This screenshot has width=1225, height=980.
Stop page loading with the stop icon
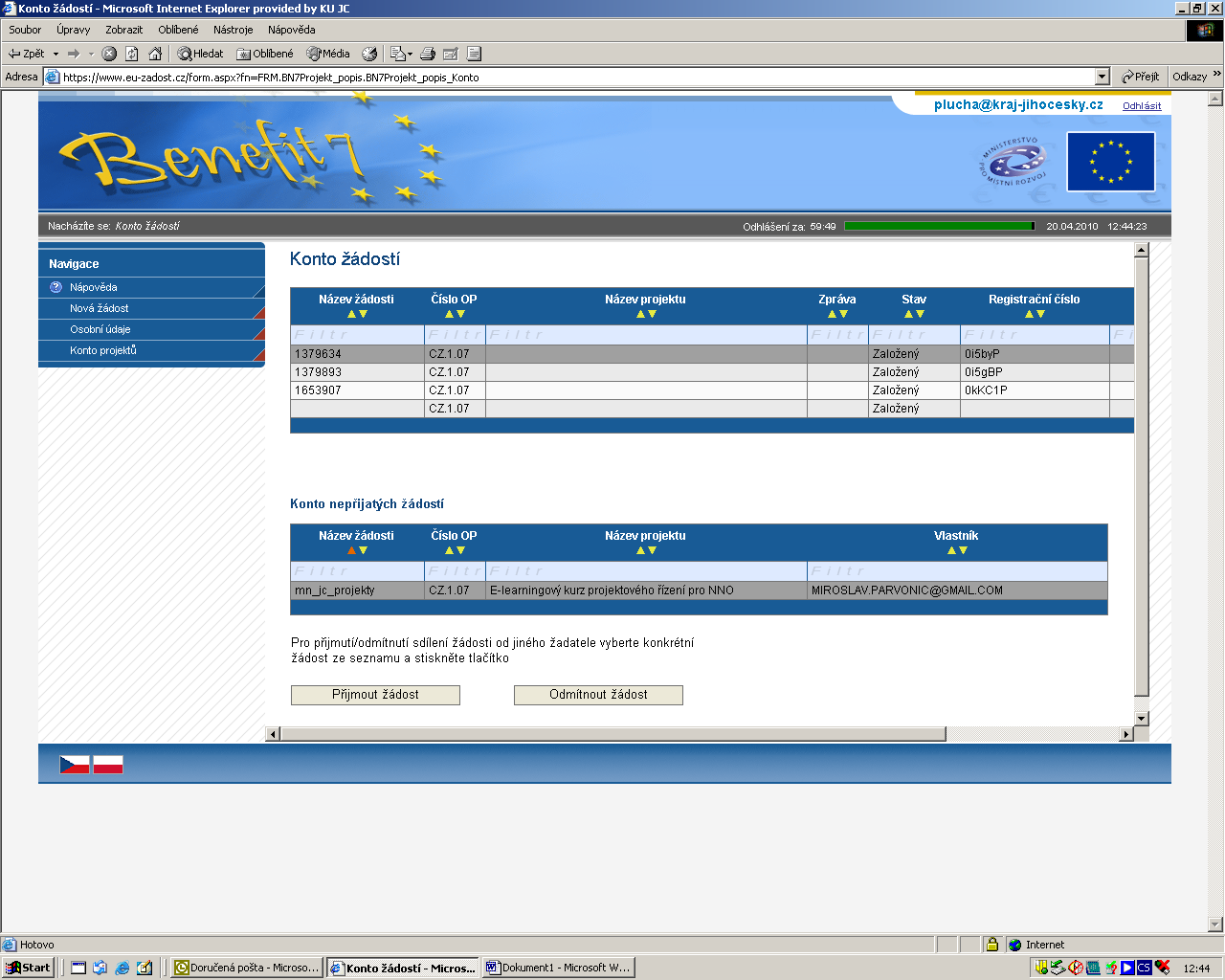(109, 54)
